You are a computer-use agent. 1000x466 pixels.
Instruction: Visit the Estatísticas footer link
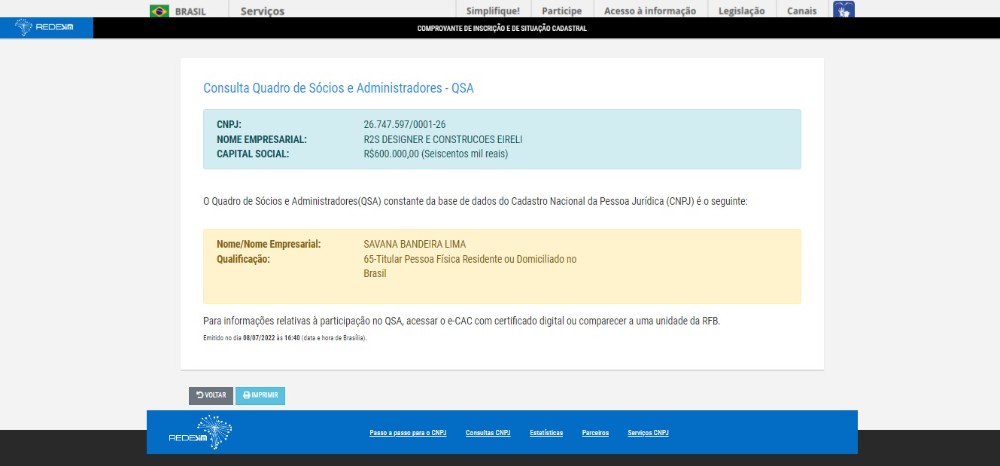coord(546,433)
